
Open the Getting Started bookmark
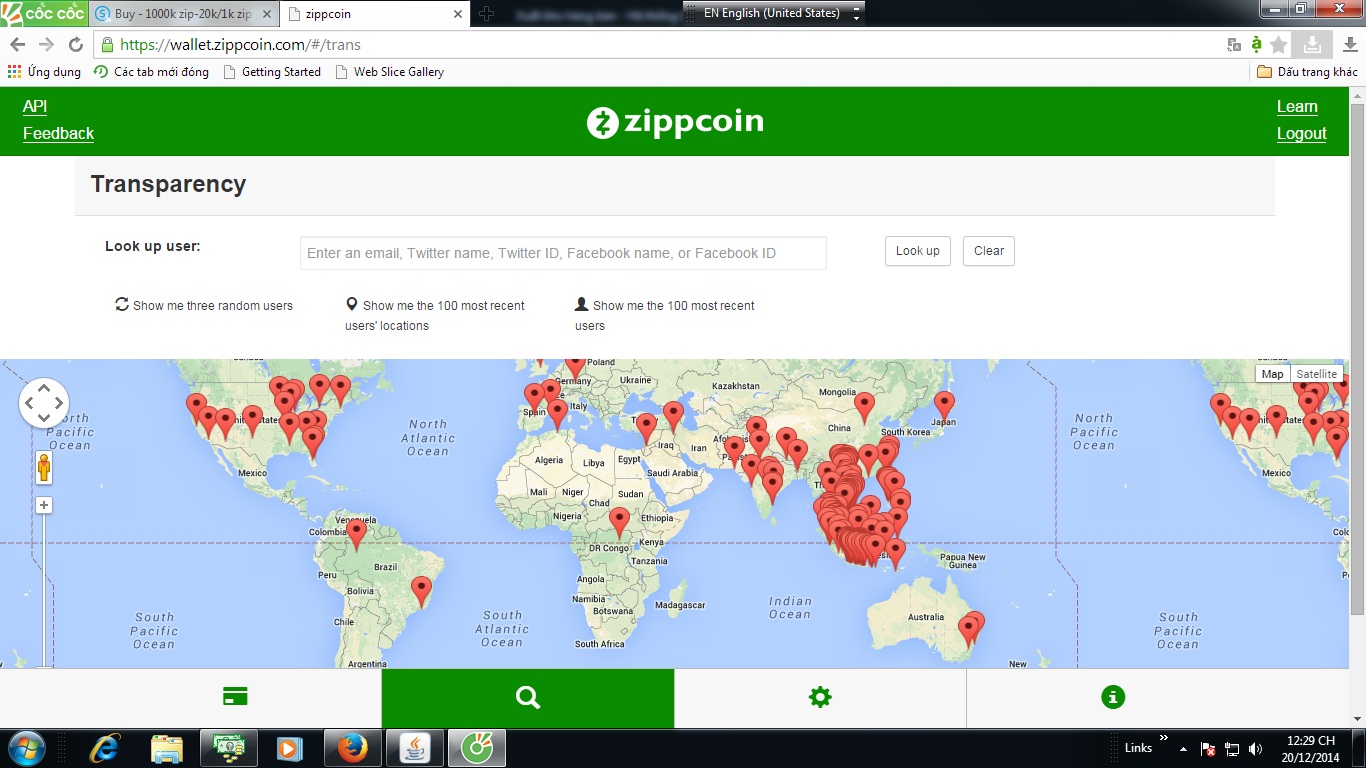tap(272, 72)
